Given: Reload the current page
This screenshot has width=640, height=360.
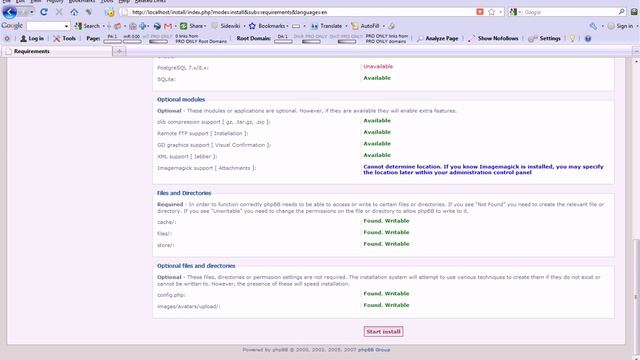Looking at the screenshot, I should point(44,12).
